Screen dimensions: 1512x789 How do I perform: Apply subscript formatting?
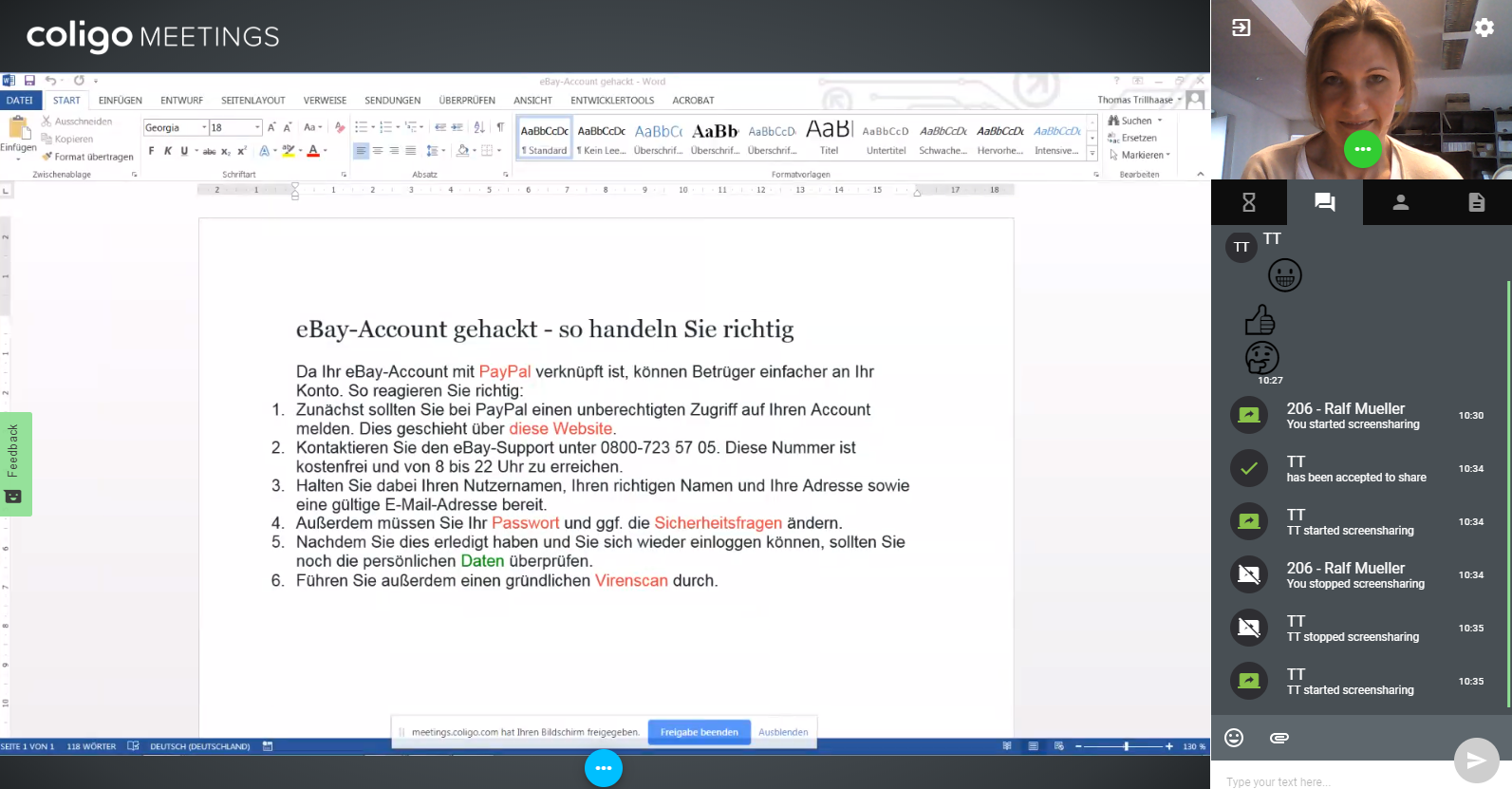[226, 151]
